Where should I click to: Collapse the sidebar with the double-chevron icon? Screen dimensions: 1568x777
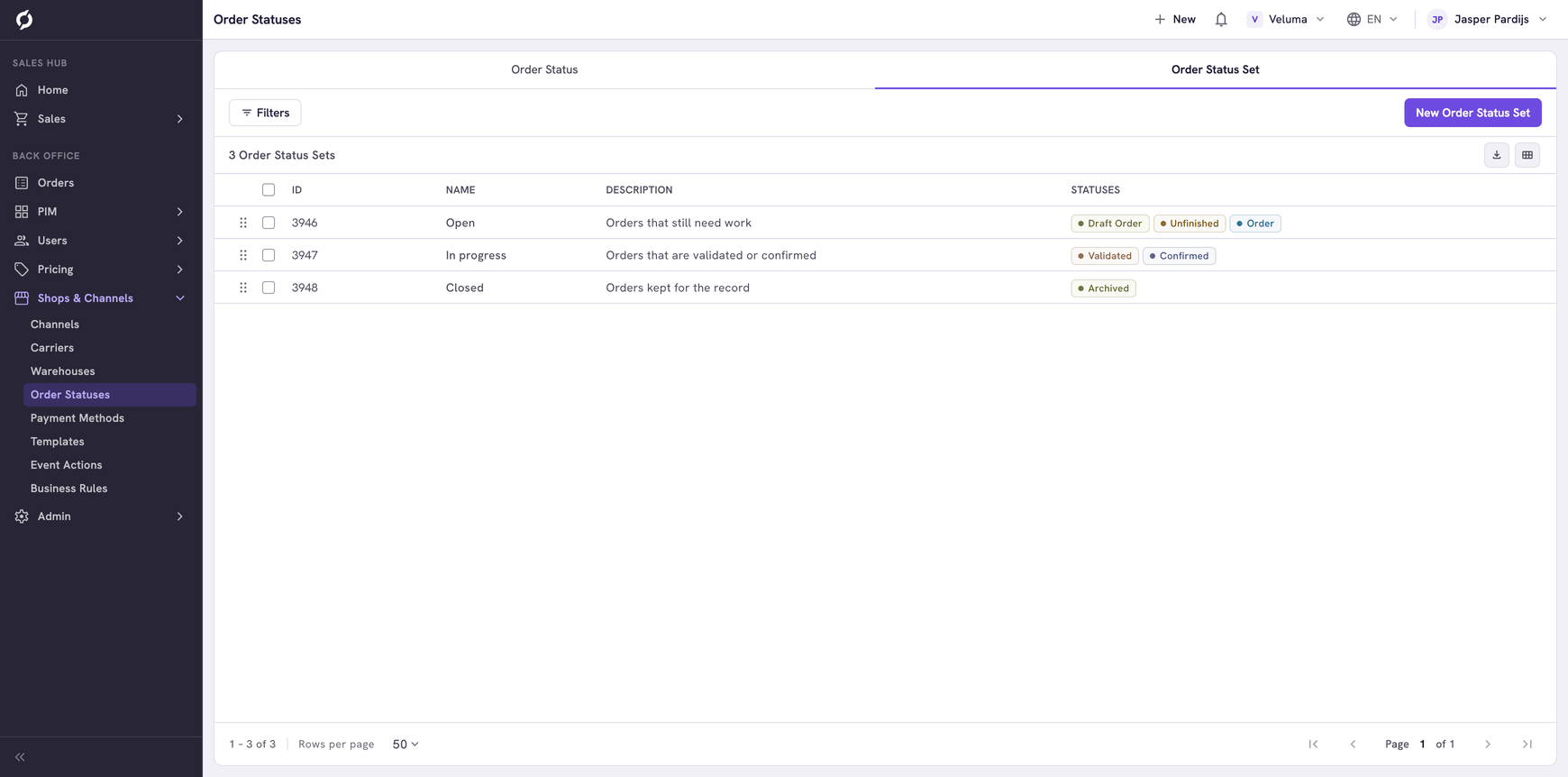click(20, 757)
